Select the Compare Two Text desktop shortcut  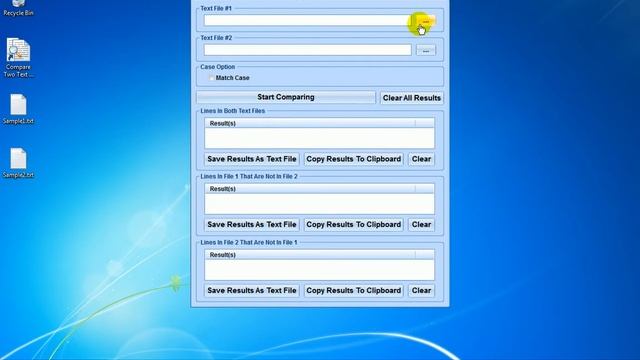[x=18, y=58]
